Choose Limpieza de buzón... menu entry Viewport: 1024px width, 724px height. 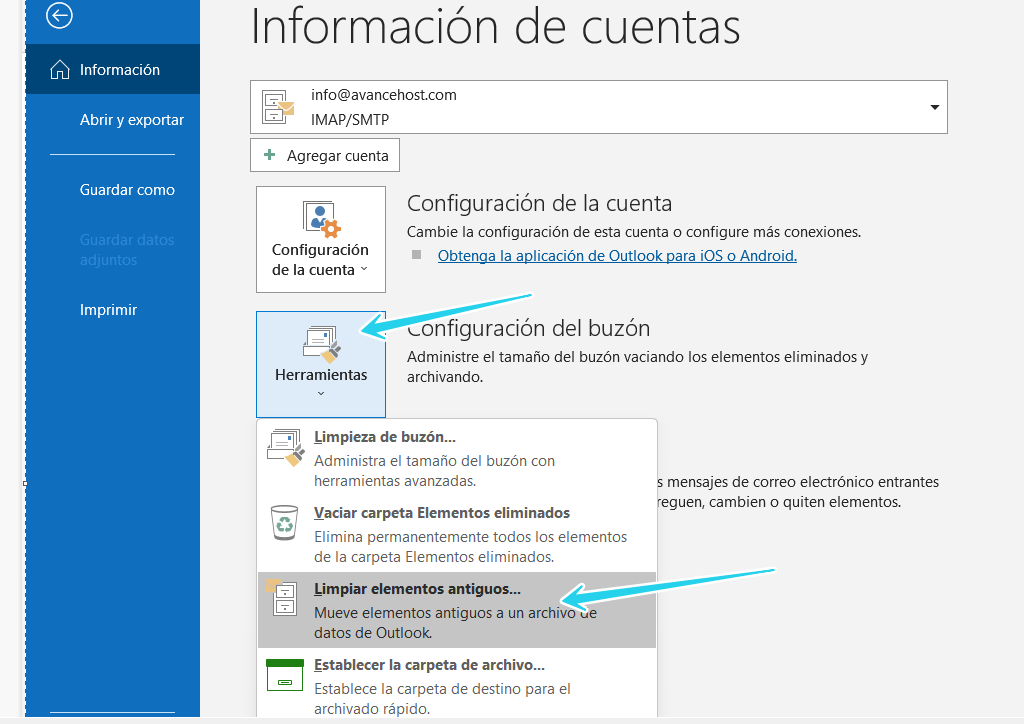coord(456,458)
